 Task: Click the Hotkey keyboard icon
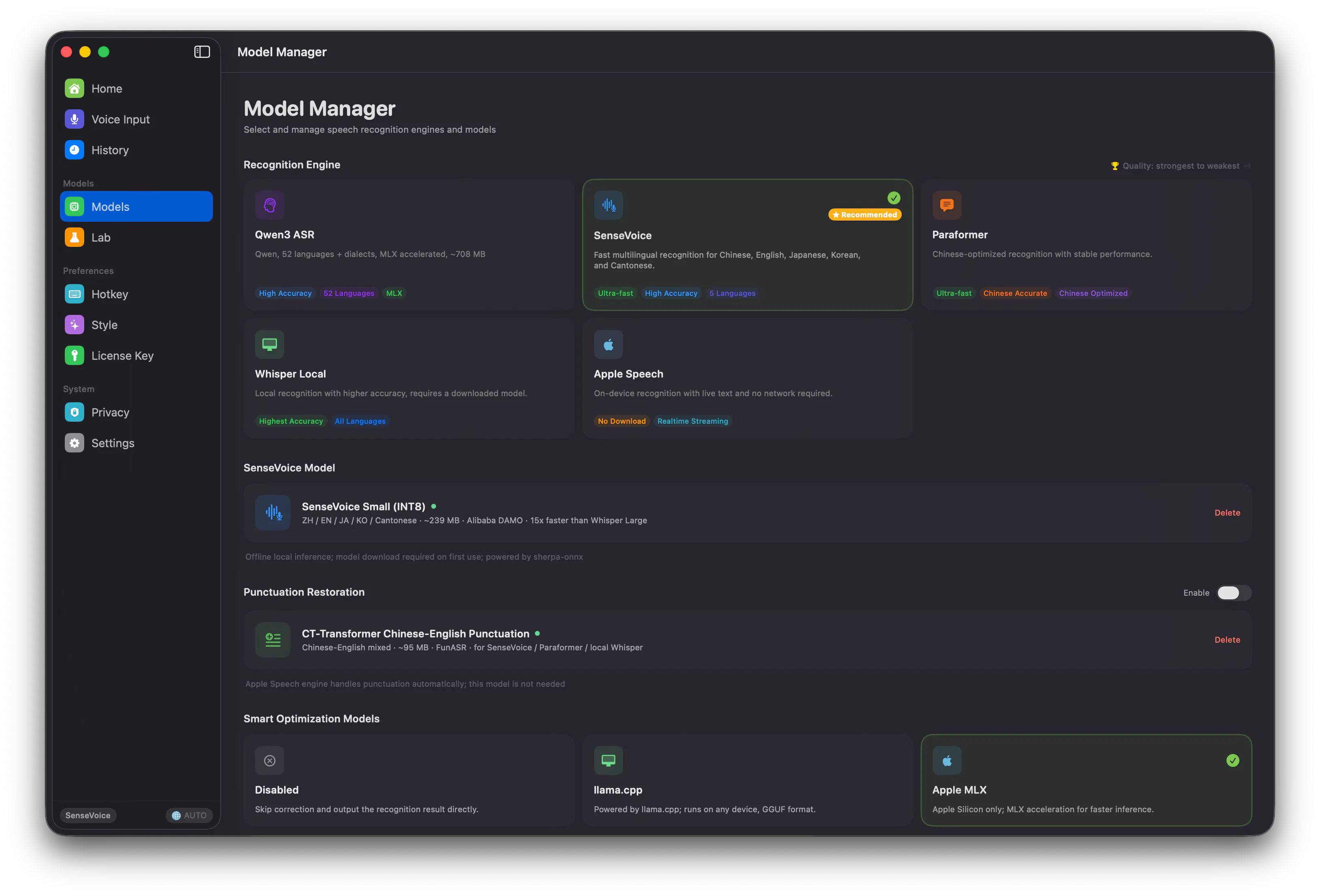click(75, 294)
